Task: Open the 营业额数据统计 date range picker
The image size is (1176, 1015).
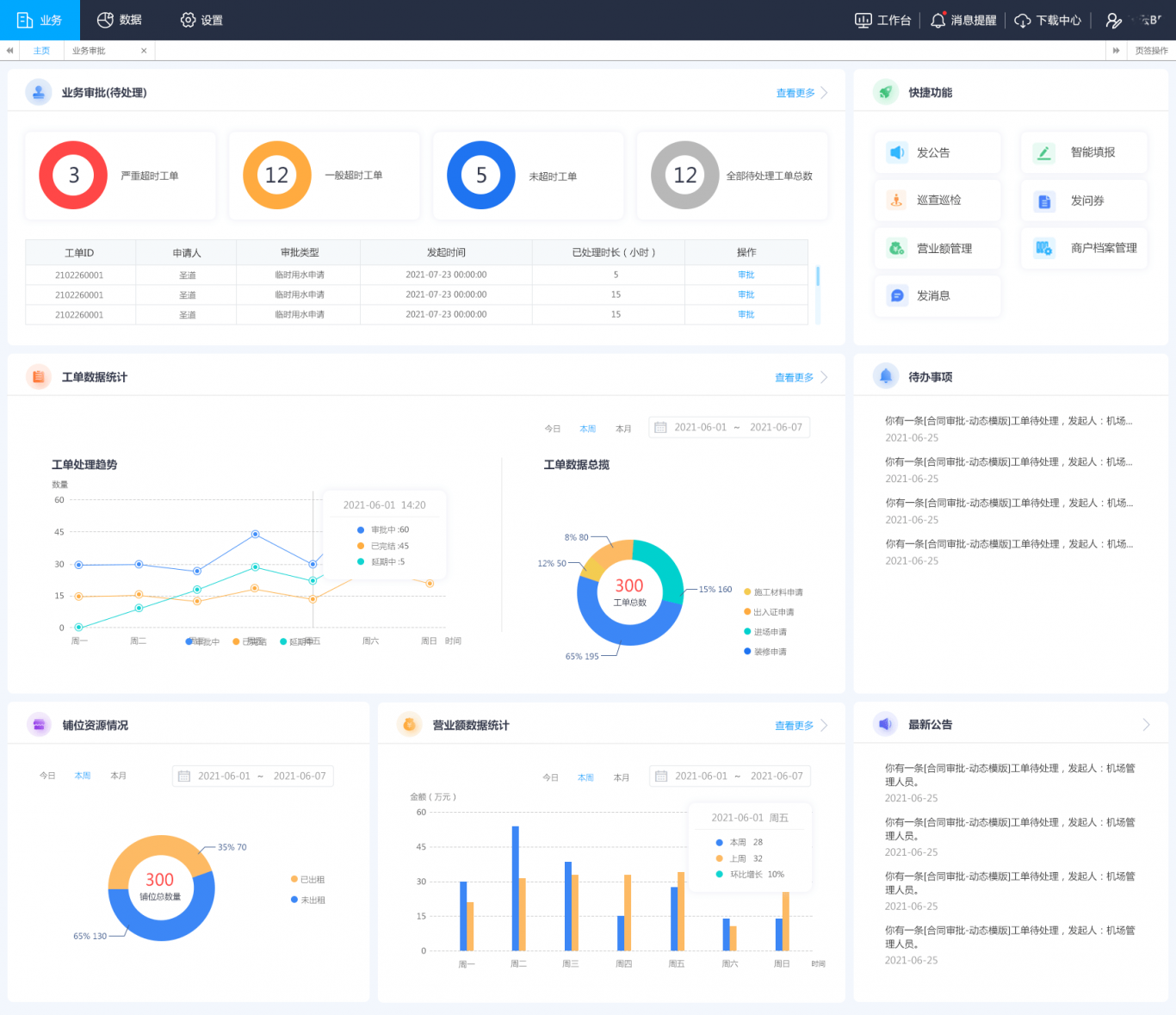Action: pos(730,776)
